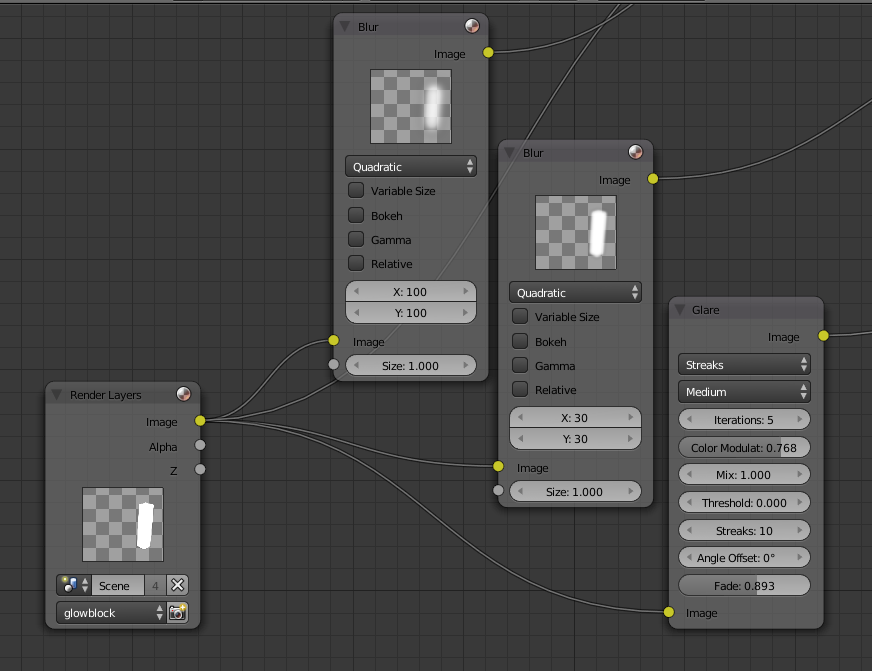
Task: Open Quadratic filter dropdown in the X: 100 Blur node
Action: 410,166
